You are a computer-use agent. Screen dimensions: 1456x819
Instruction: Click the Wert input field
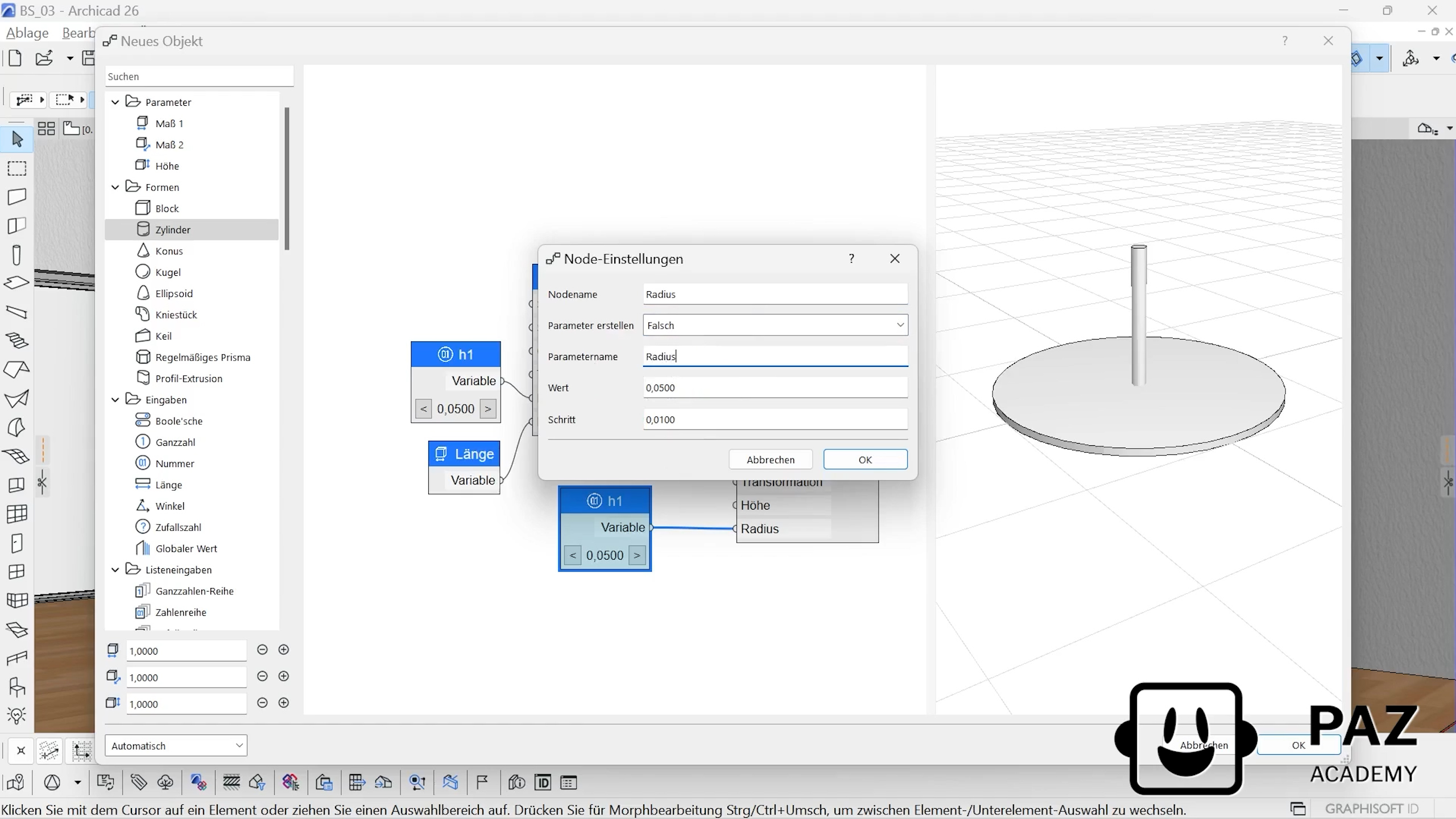[775, 387]
